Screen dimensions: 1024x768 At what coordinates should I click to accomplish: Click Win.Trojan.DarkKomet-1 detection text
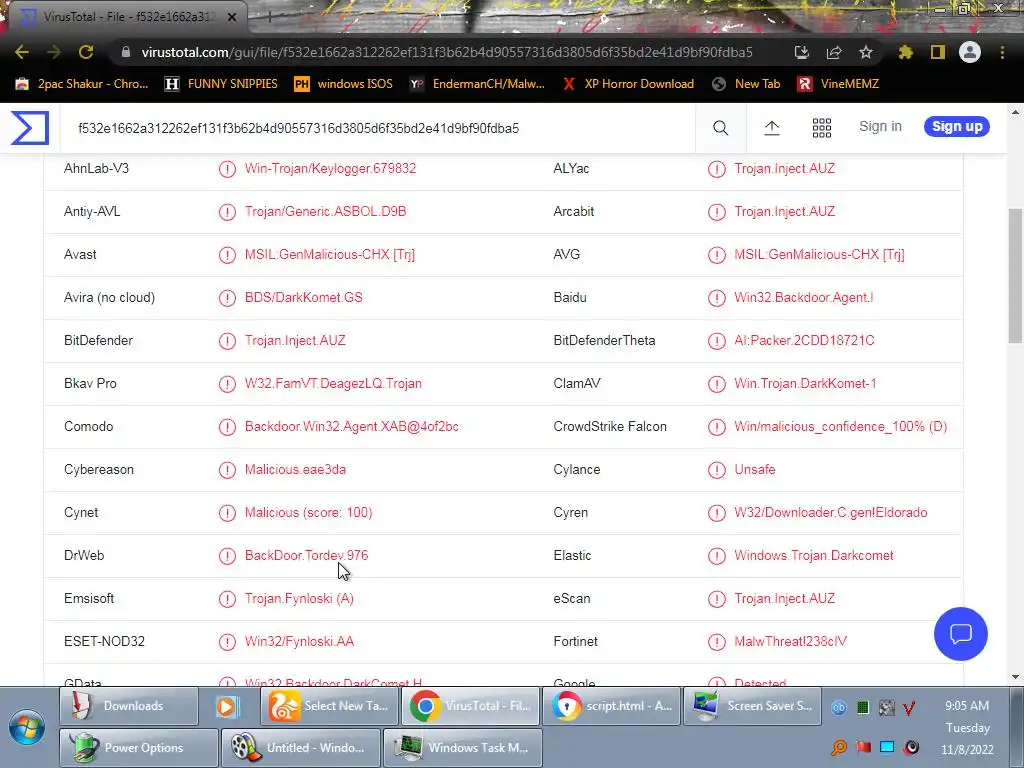tap(805, 383)
